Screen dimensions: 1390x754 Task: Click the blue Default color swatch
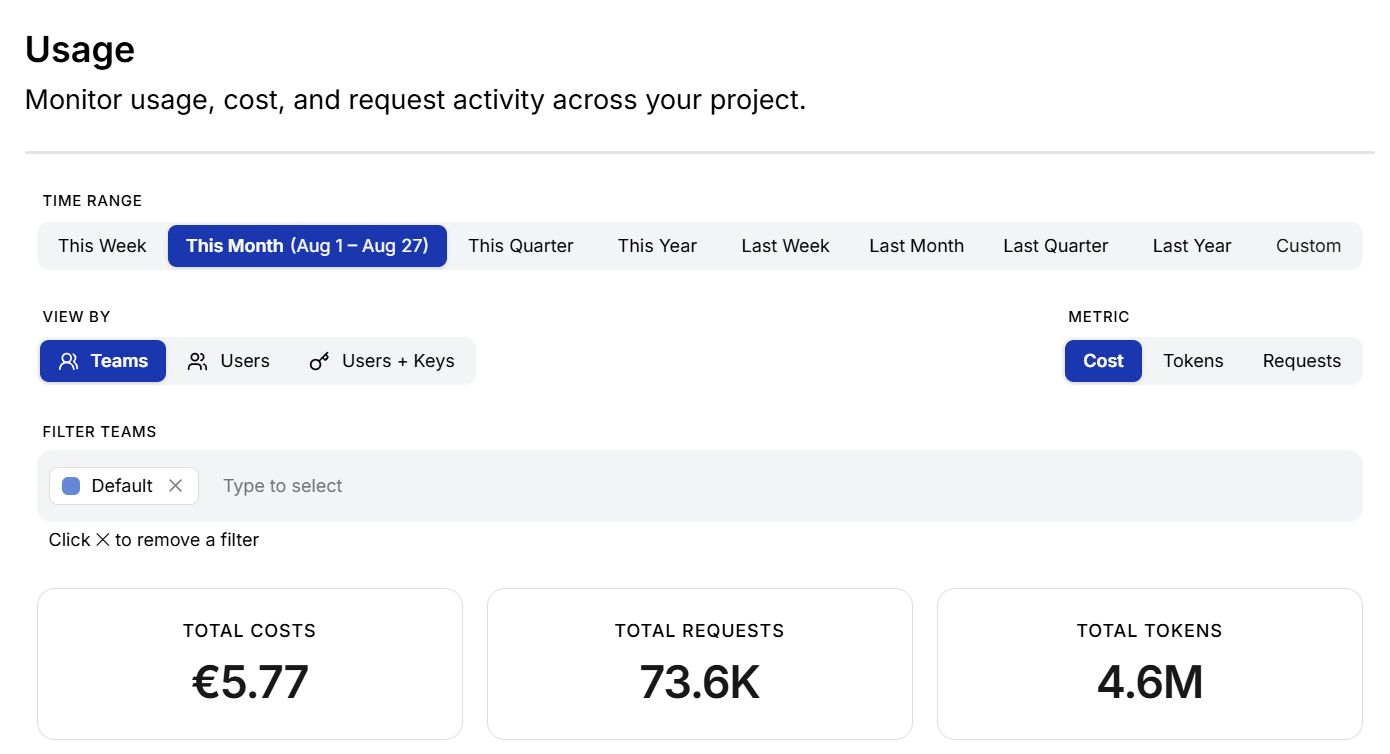click(x=71, y=486)
